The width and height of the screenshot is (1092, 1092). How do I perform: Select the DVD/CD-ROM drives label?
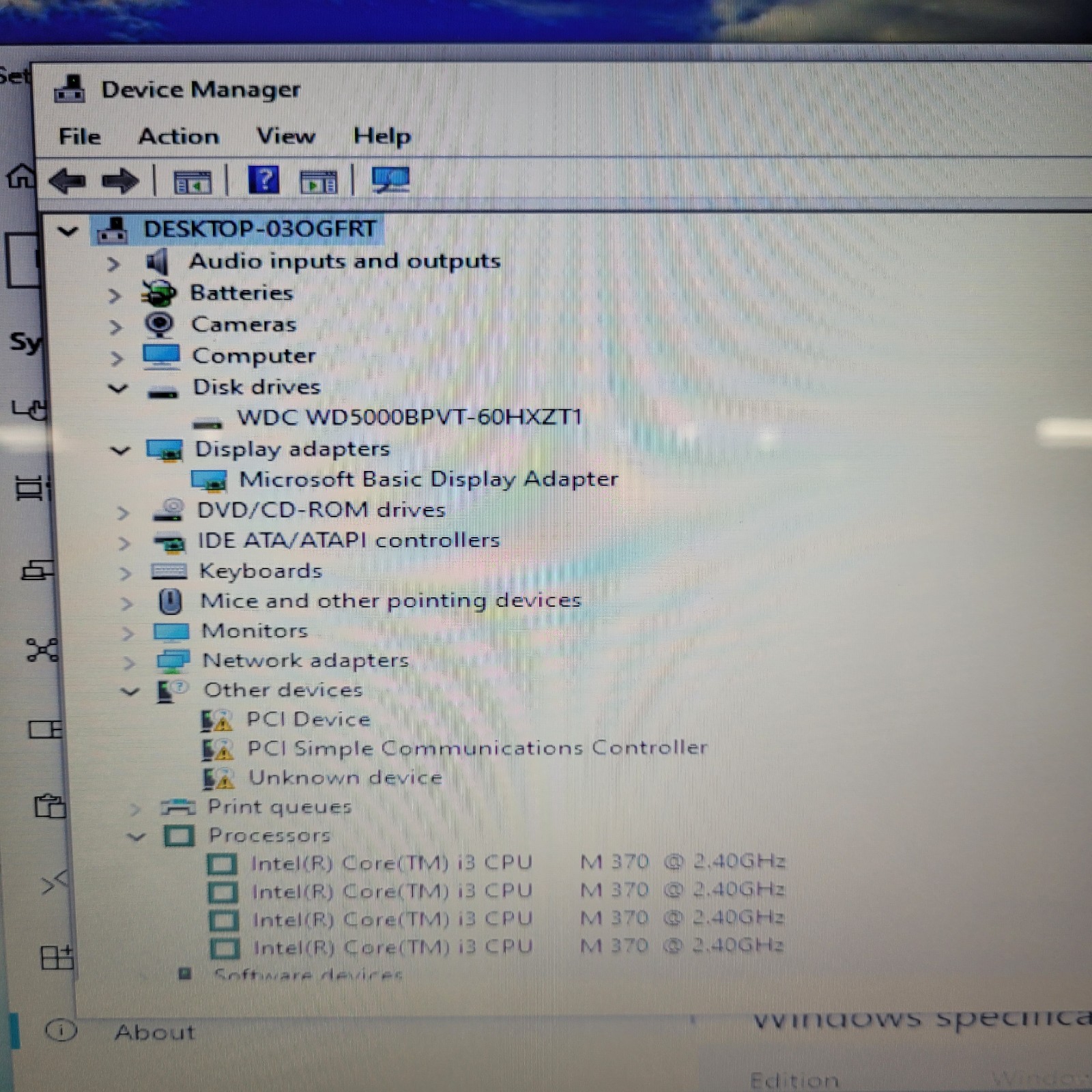(x=321, y=510)
